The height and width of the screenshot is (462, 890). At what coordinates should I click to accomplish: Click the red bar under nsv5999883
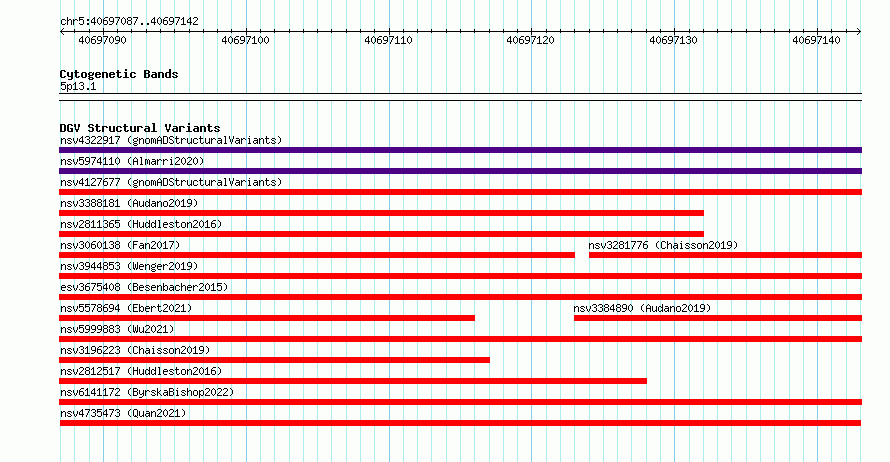460,339
